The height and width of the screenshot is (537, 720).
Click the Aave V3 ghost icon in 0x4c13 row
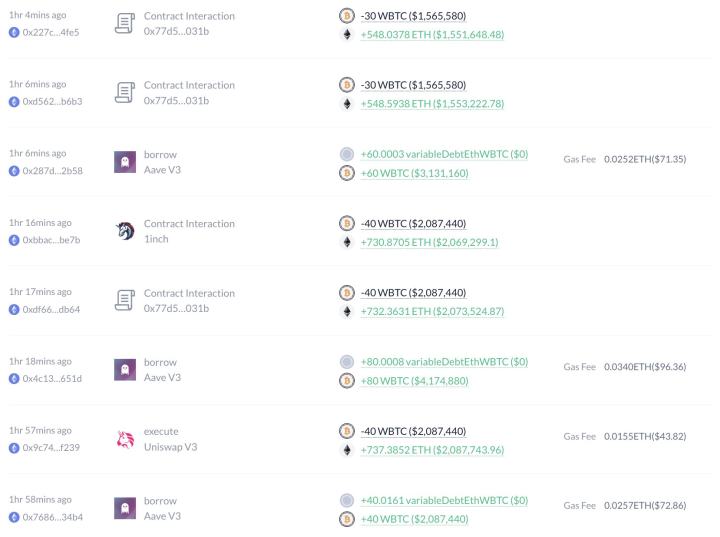coord(125,370)
